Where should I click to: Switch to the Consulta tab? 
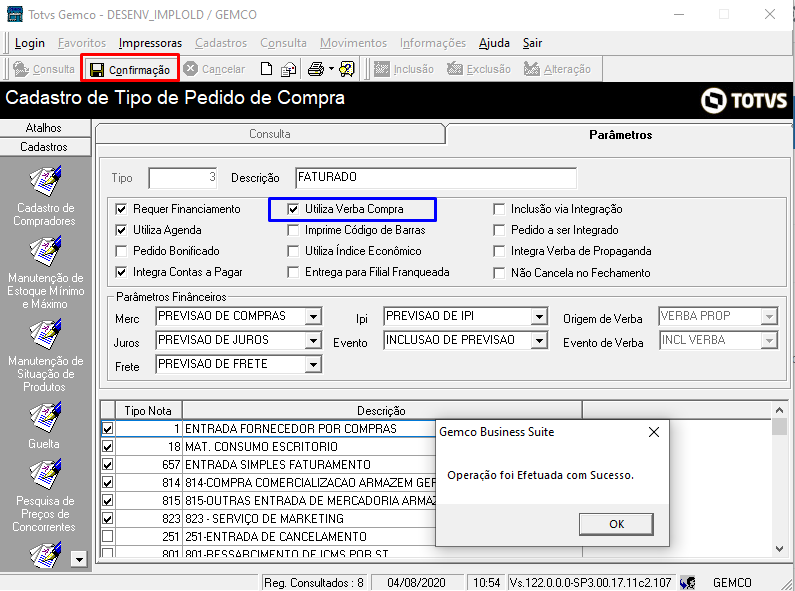point(270,134)
